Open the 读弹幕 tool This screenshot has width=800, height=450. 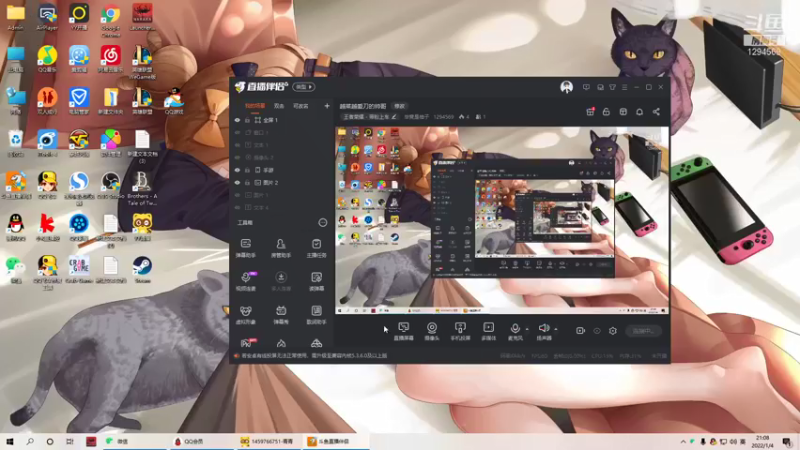[316, 281]
